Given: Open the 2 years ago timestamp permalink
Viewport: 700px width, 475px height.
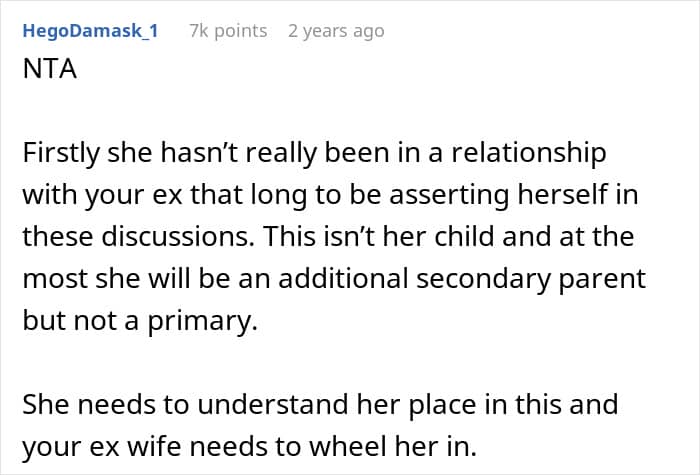Looking at the screenshot, I should (x=336, y=31).
